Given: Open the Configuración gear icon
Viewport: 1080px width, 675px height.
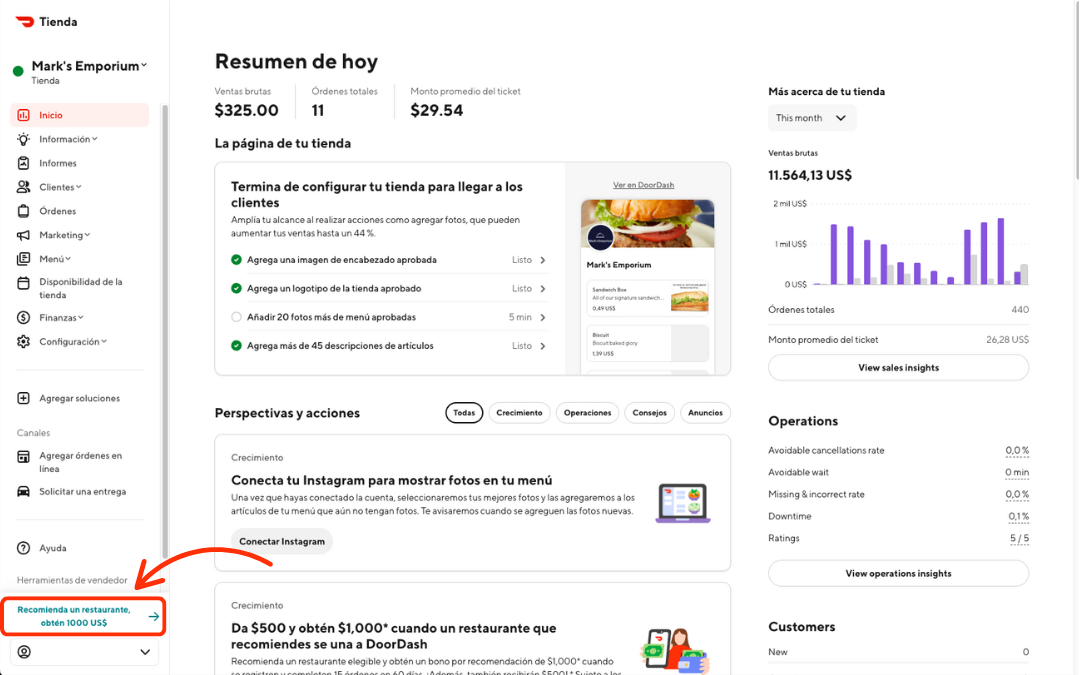Looking at the screenshot, I should pyautogui.click(x=22, y=341).
